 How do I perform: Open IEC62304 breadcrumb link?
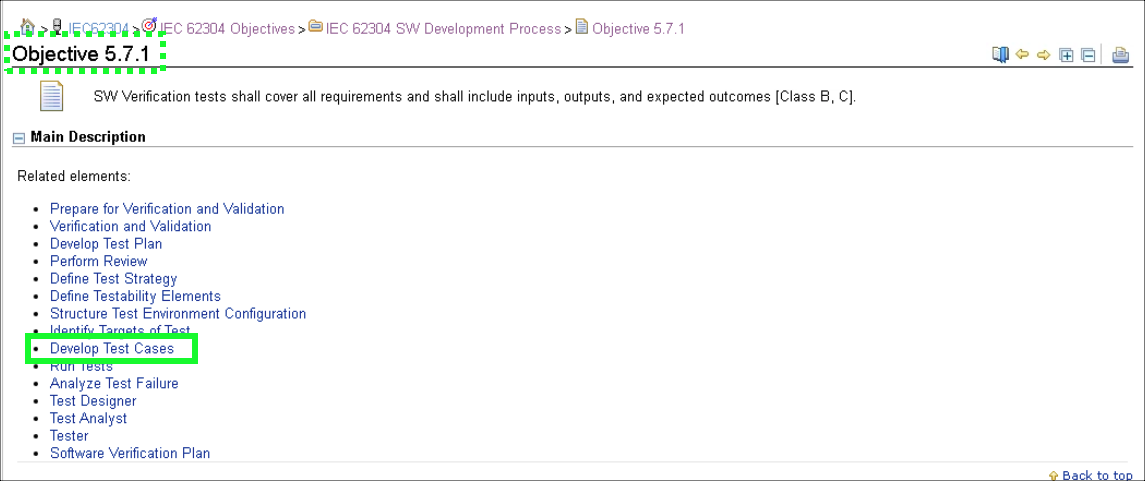[x=98, y=29]
